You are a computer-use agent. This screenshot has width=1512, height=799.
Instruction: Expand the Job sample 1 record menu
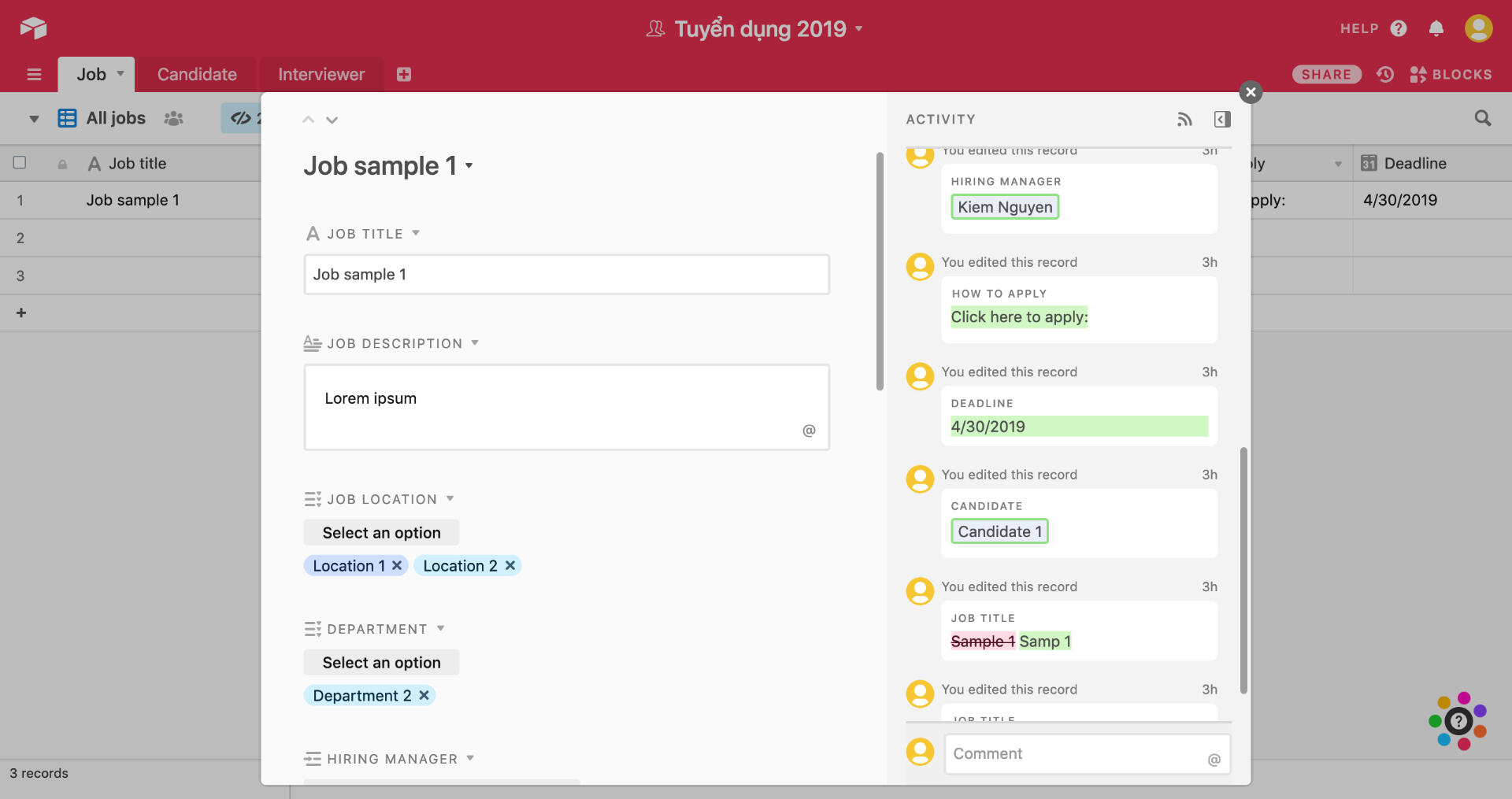pos(469,165)
